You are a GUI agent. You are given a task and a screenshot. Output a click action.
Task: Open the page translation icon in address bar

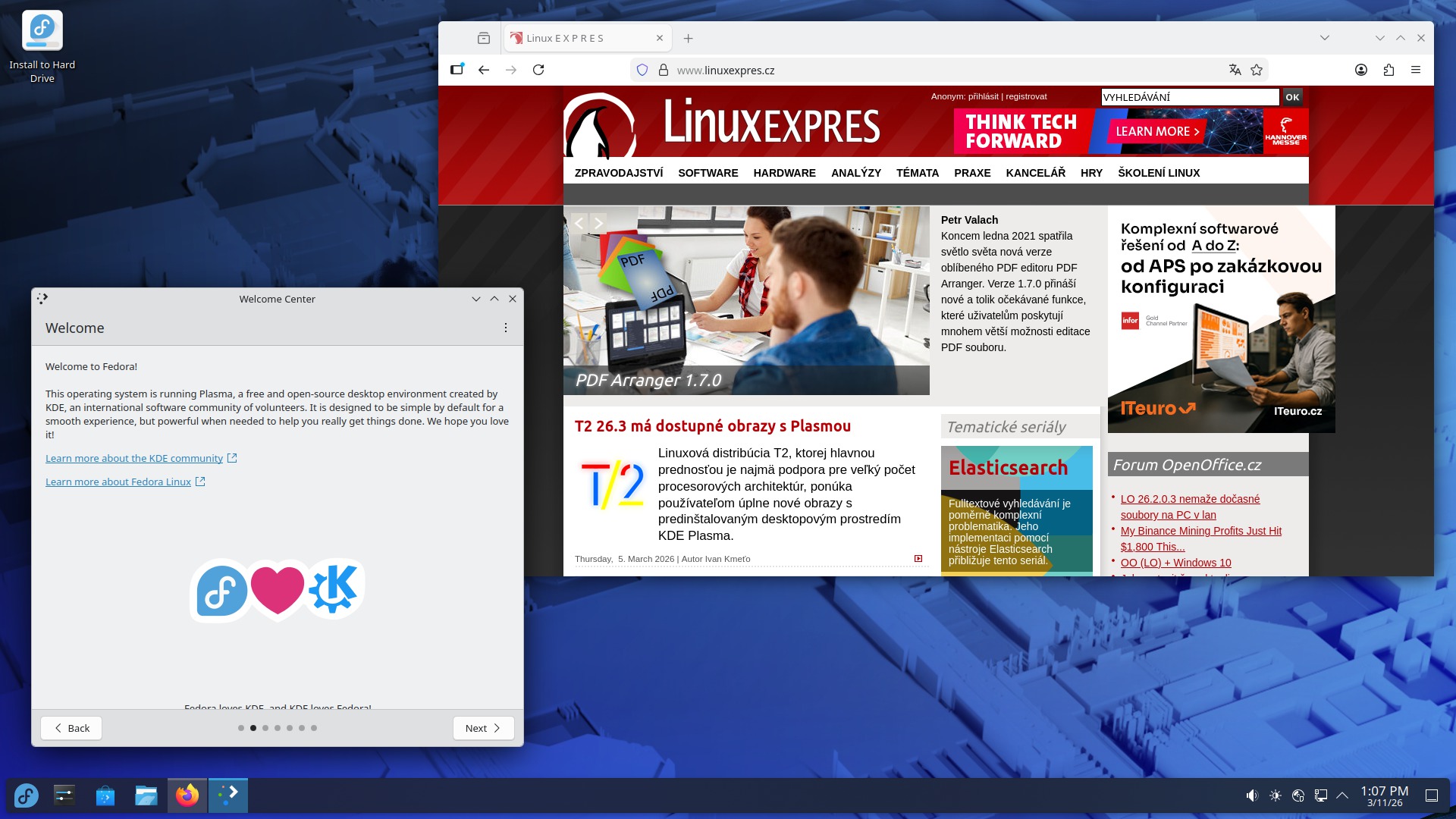pyautogui.click(x=1235, y=70)
